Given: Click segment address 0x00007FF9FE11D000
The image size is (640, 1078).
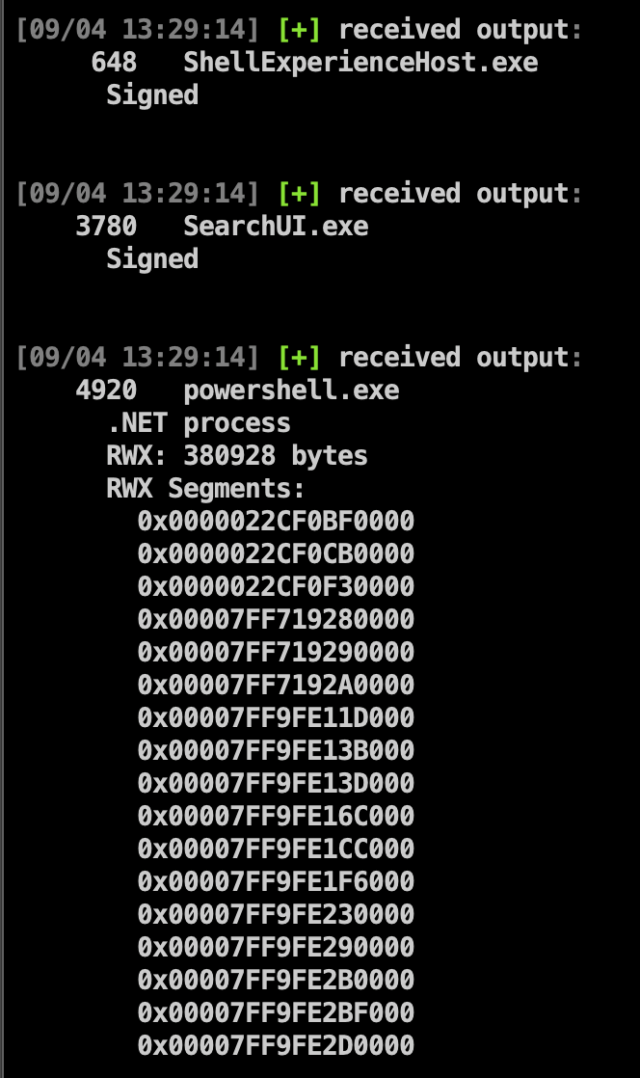Looking at the screenshot, I should point(276,718).
